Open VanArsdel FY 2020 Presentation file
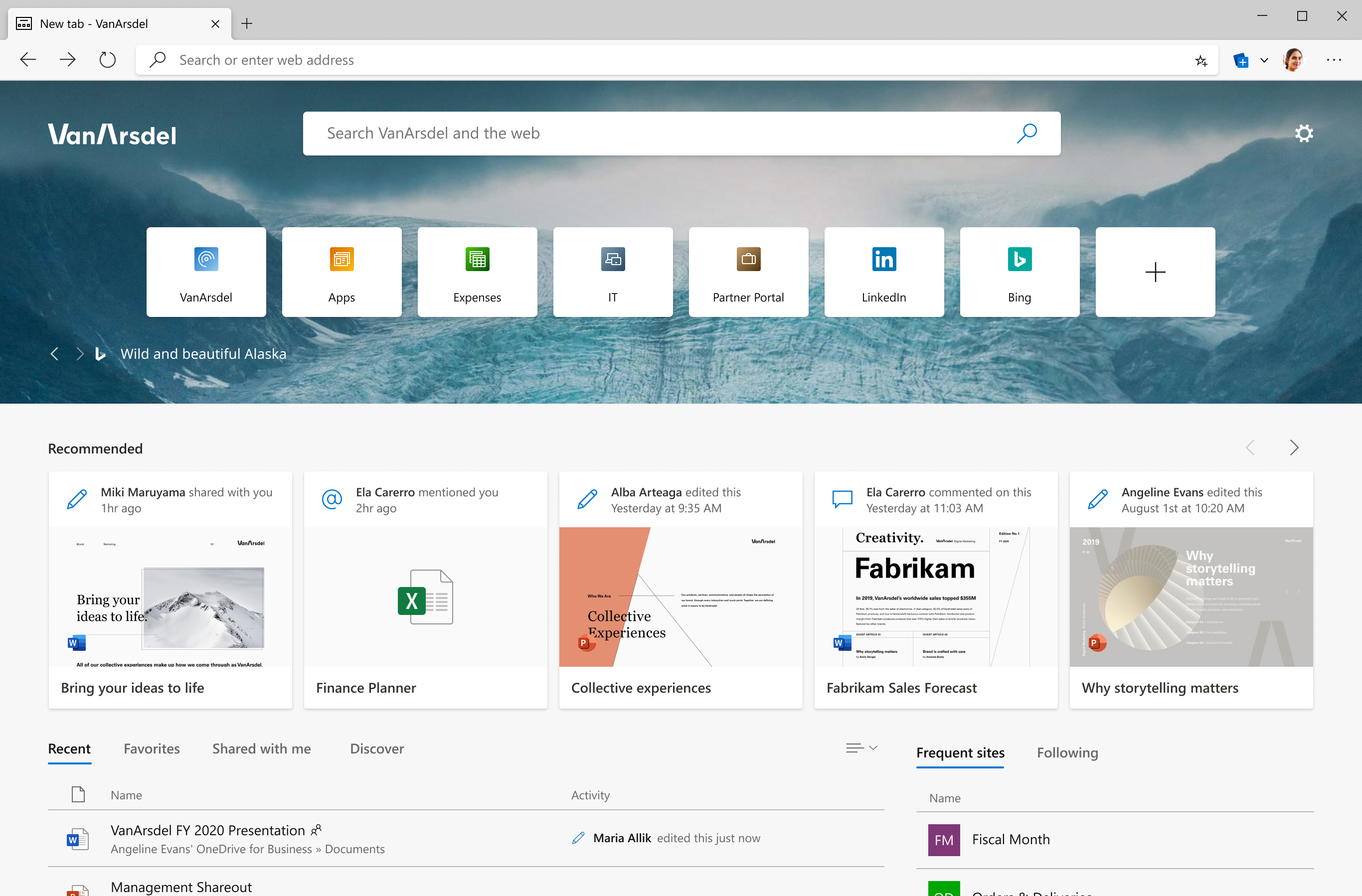 point(206,829)
